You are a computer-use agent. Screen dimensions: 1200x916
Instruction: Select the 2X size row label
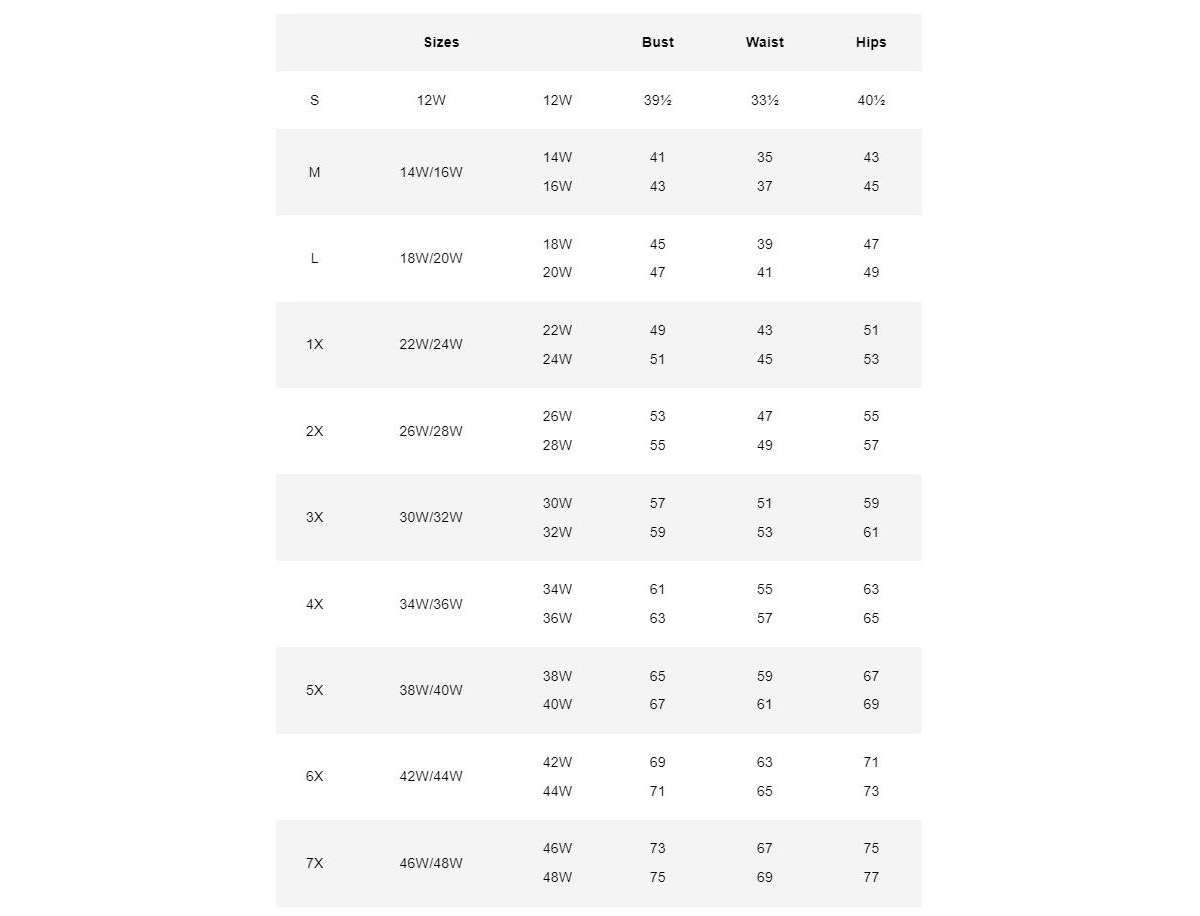click(x=314, y=431)
